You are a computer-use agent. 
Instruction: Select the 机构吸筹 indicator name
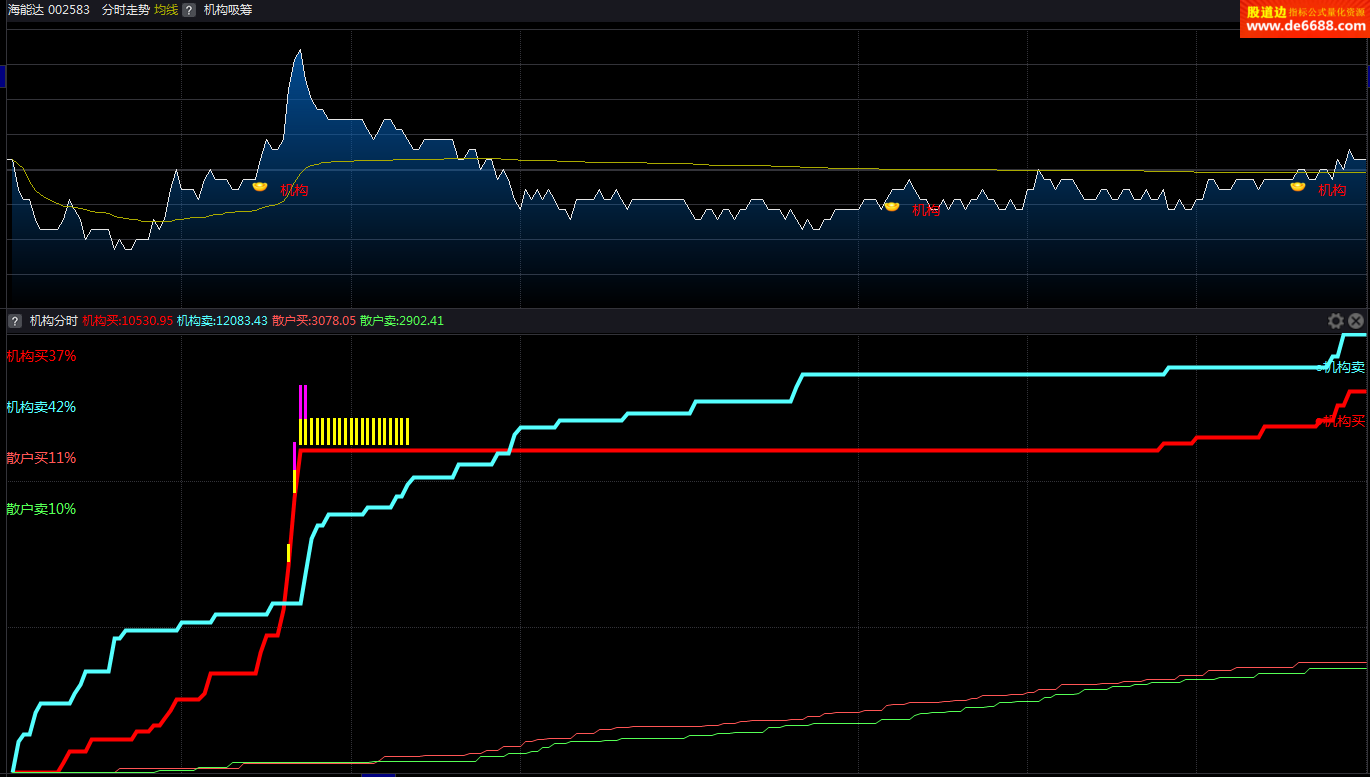[228, 10]
